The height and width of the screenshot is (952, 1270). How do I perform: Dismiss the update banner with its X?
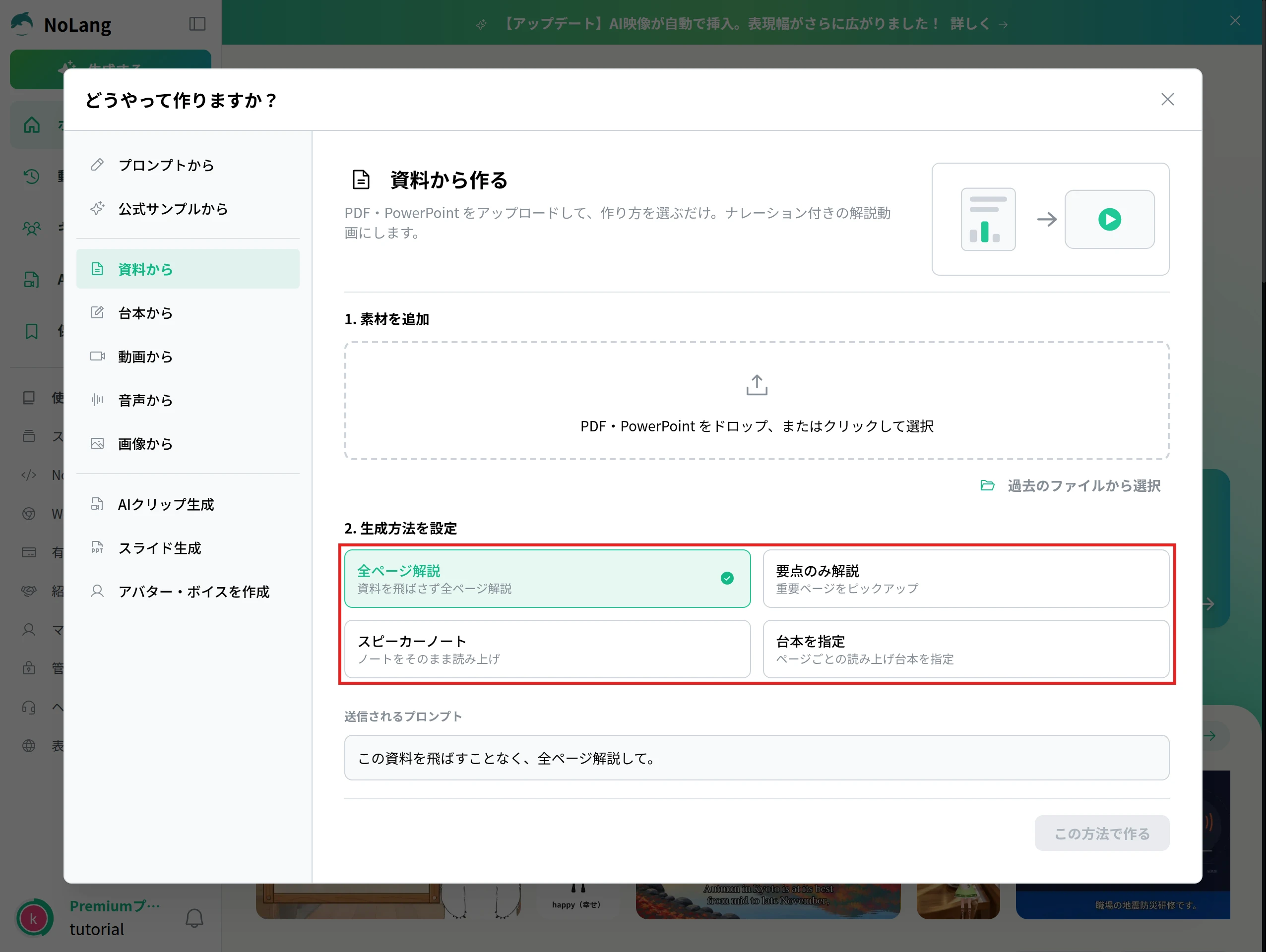tap(1235, 21)
